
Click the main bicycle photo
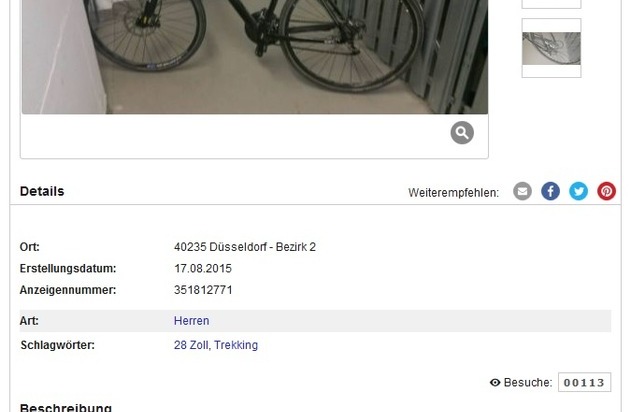[x=255, y=57]
